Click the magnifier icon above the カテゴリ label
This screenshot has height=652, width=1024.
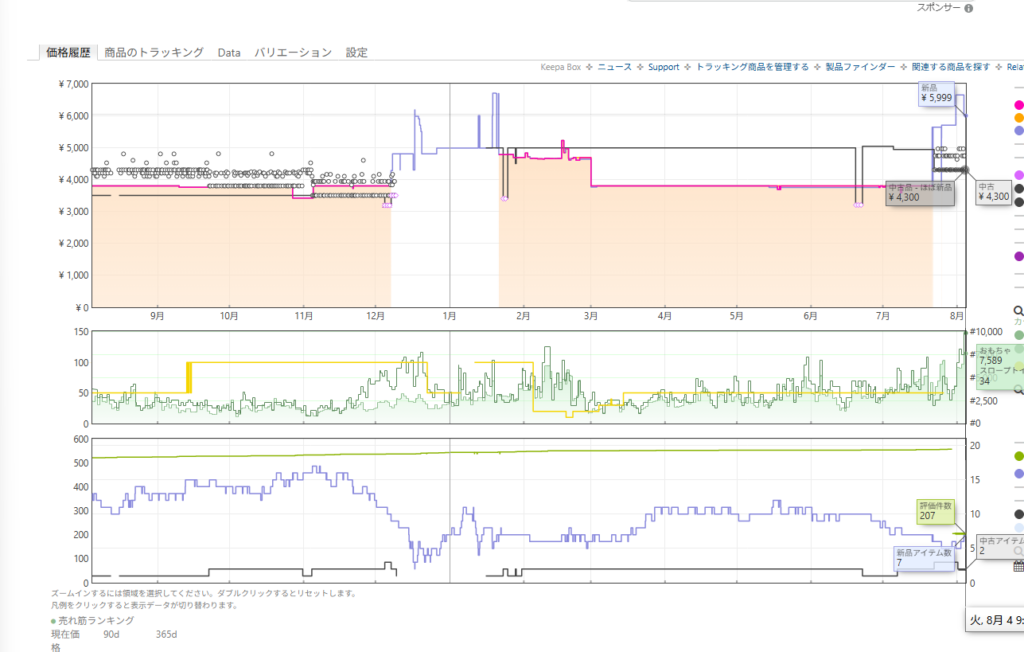coord(1018,311)
